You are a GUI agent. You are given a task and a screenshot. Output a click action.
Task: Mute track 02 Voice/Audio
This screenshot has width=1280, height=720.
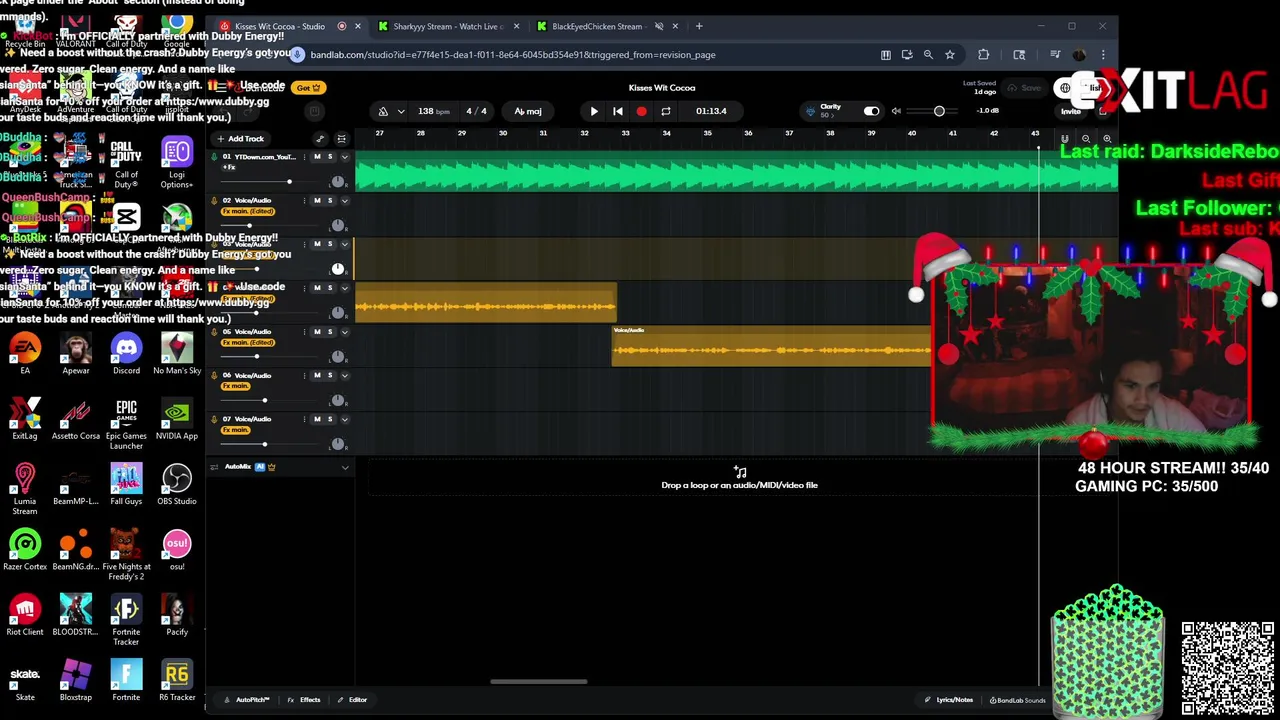[x=317, y=200]
